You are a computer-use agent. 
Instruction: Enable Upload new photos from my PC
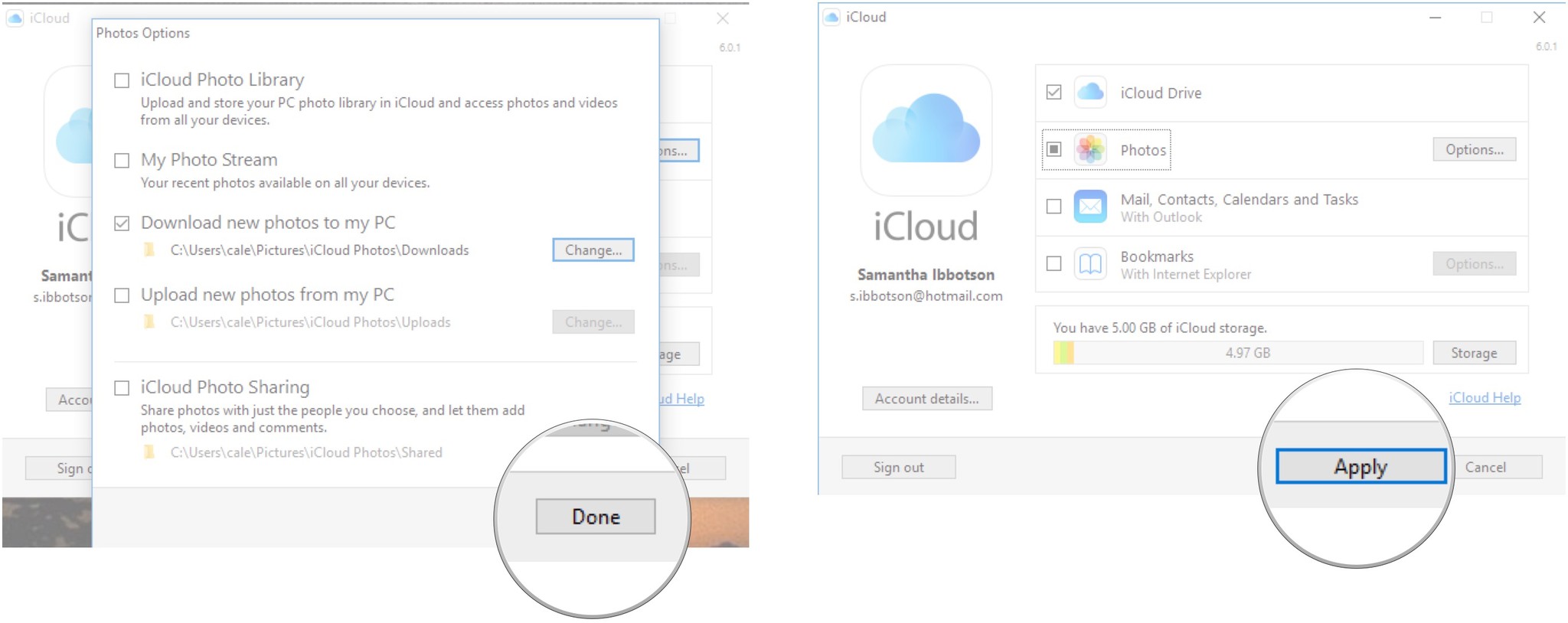(x=122, y=295)
